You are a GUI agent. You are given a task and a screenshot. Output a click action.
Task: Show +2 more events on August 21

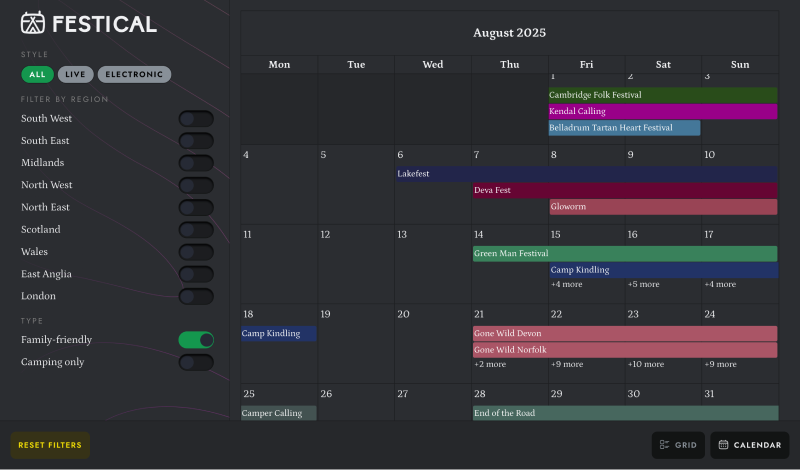[x=490, y=364]
